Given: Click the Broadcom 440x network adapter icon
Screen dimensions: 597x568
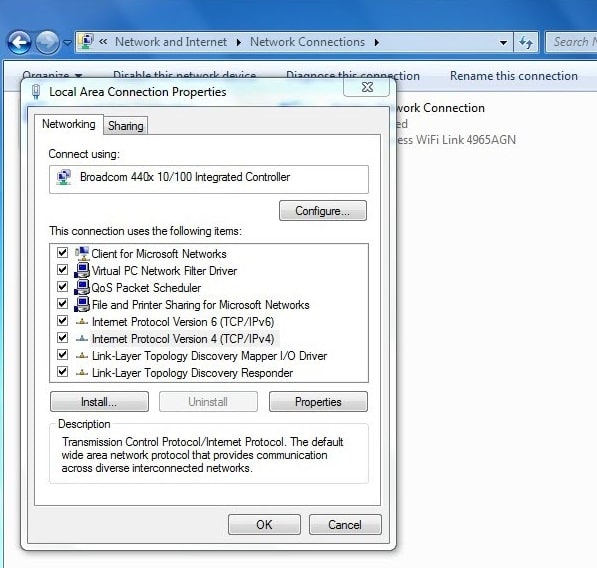Looking at the screenshot, I should tap(64, 177).
